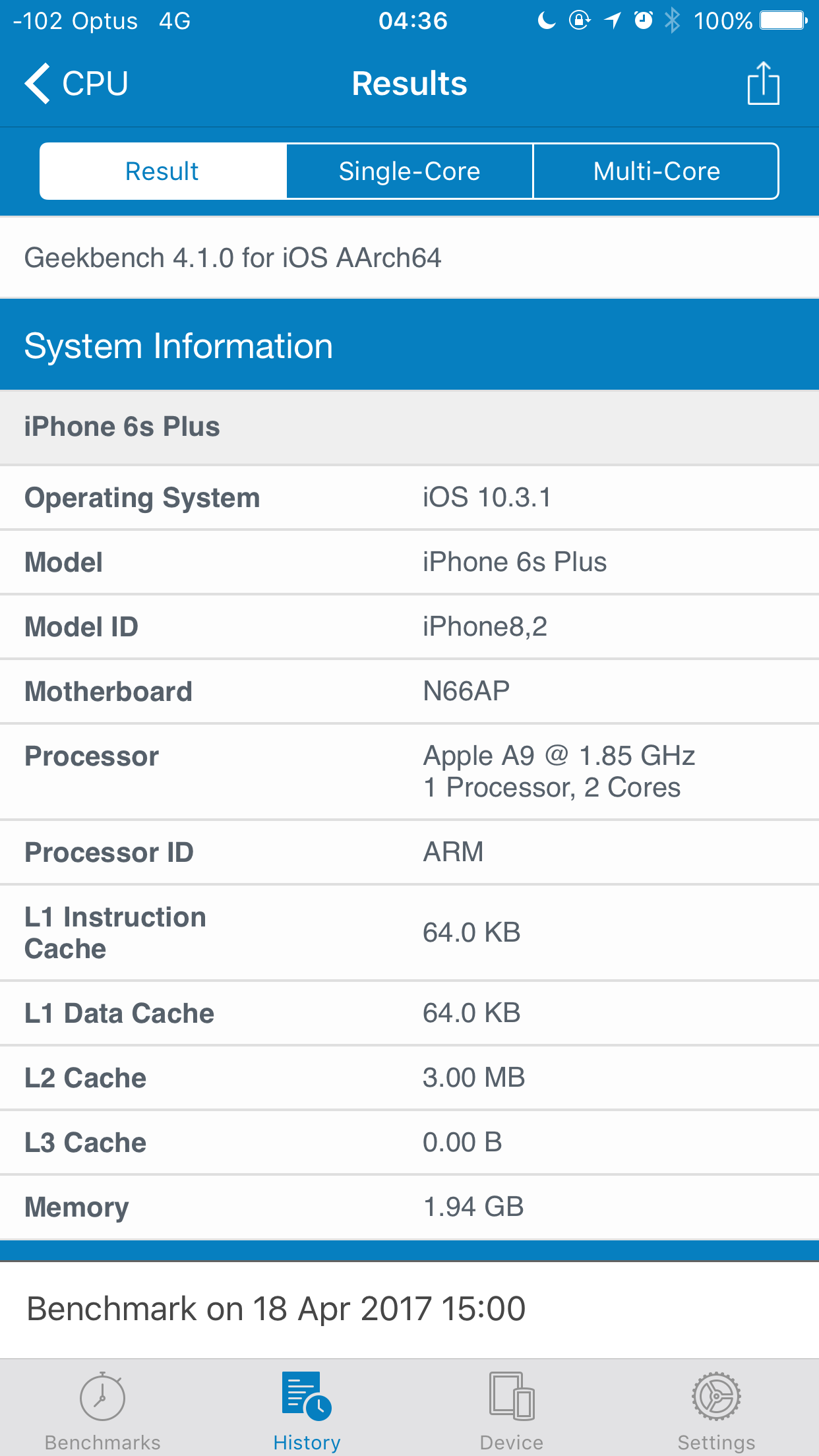819x1456 pixels.
Task: Tap the Geekbench 4.1.0 version row
Action: (232, 258)
